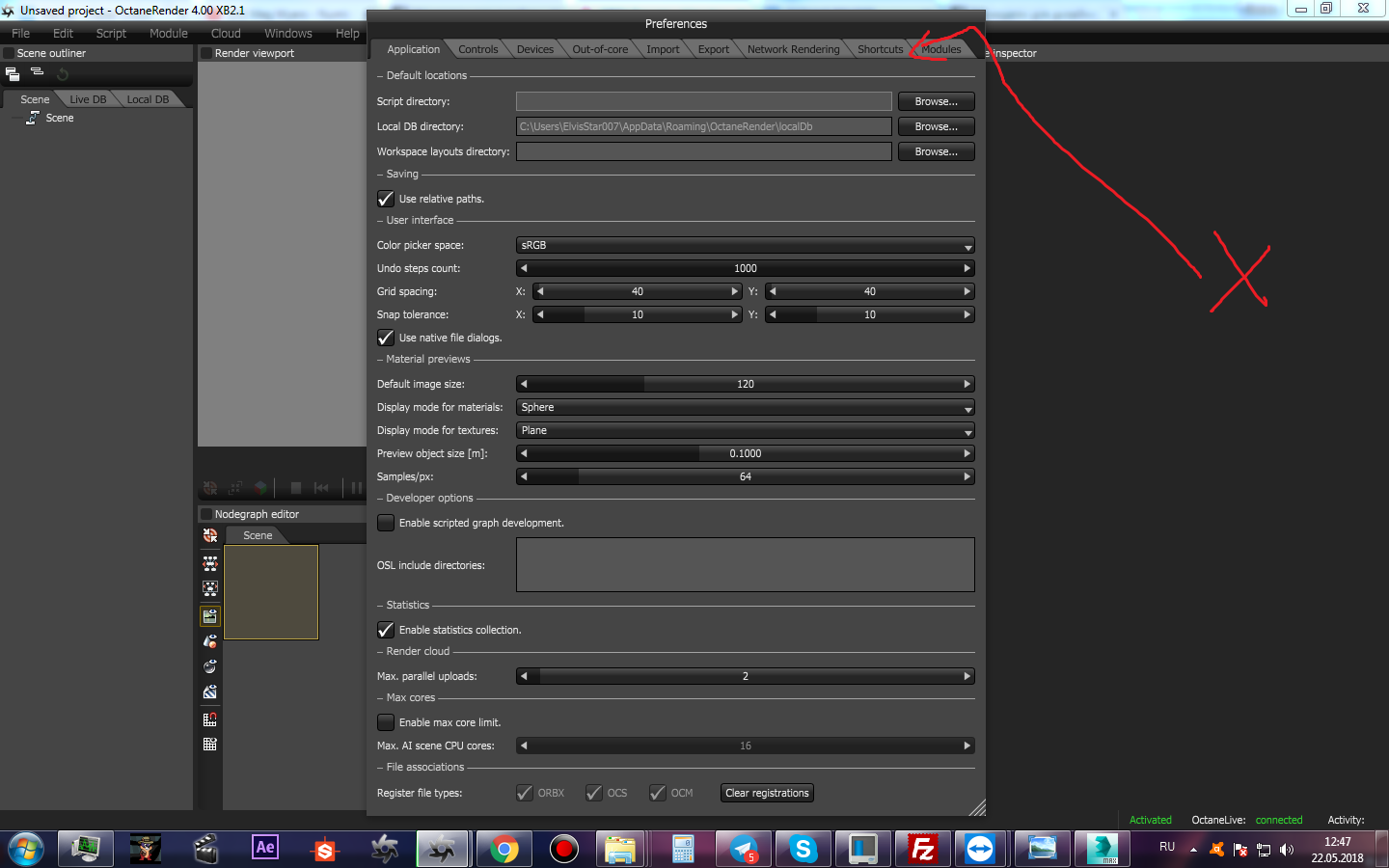
Task: Increase Grid spacing Y with right arrow
Action: click(967, 291)
